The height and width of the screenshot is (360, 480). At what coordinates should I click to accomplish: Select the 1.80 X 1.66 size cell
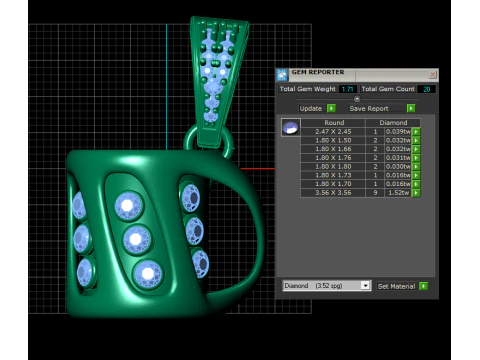(333, 149)
